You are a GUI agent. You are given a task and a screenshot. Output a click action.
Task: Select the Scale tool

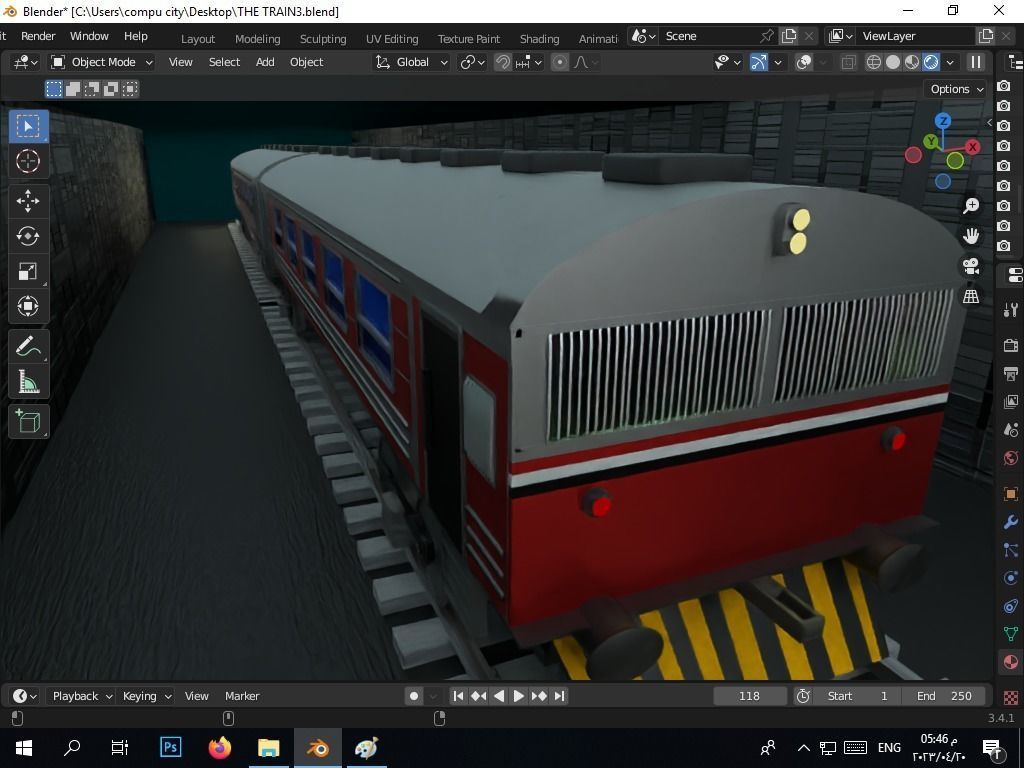(x=28, y=271)
